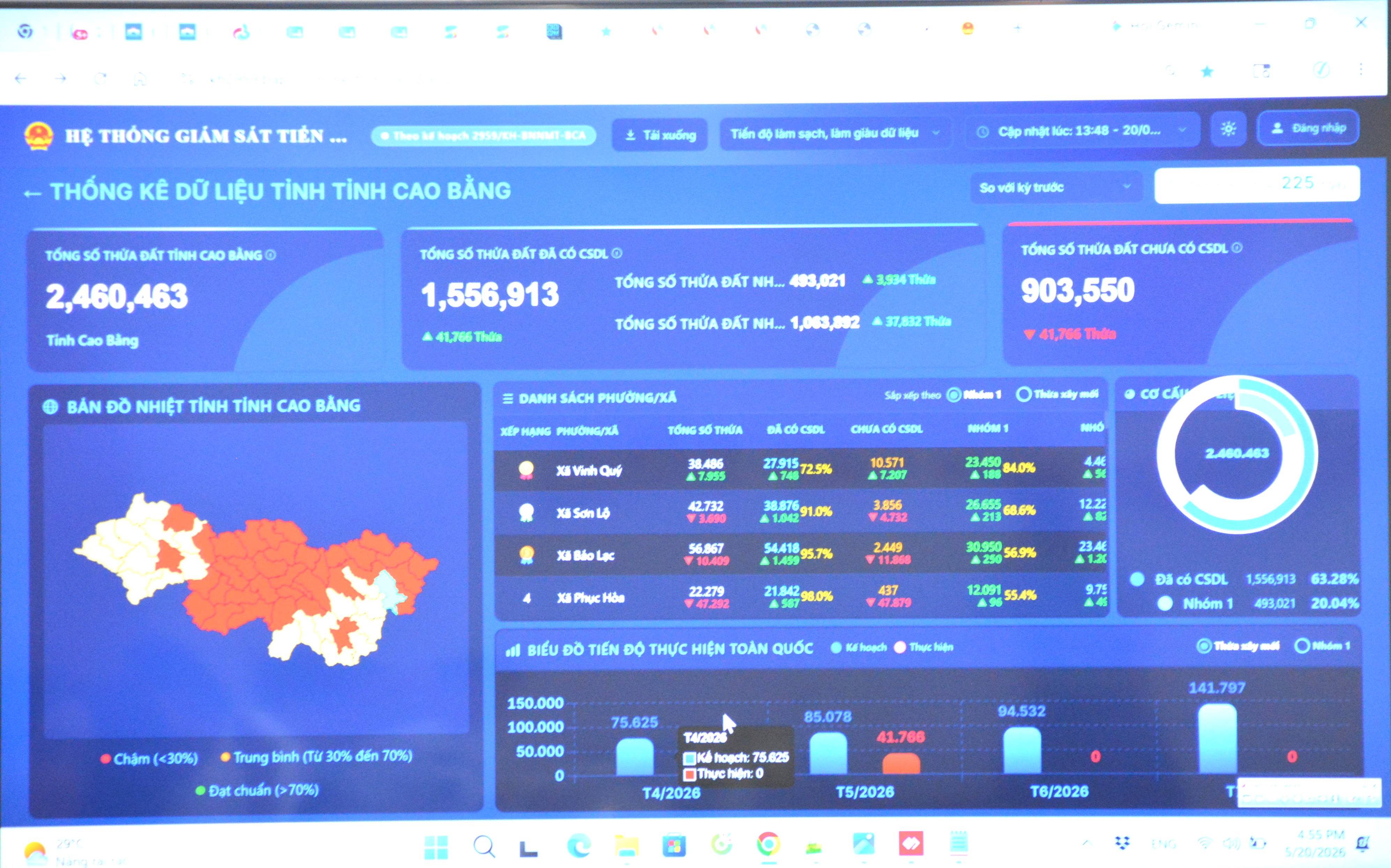This screenshot has height=868, width=1391.
Task: Click info icon beside Tổng số thửa đất tỉnh Cao Bằng
Action: pyautogui.click(x=270, y=255)
